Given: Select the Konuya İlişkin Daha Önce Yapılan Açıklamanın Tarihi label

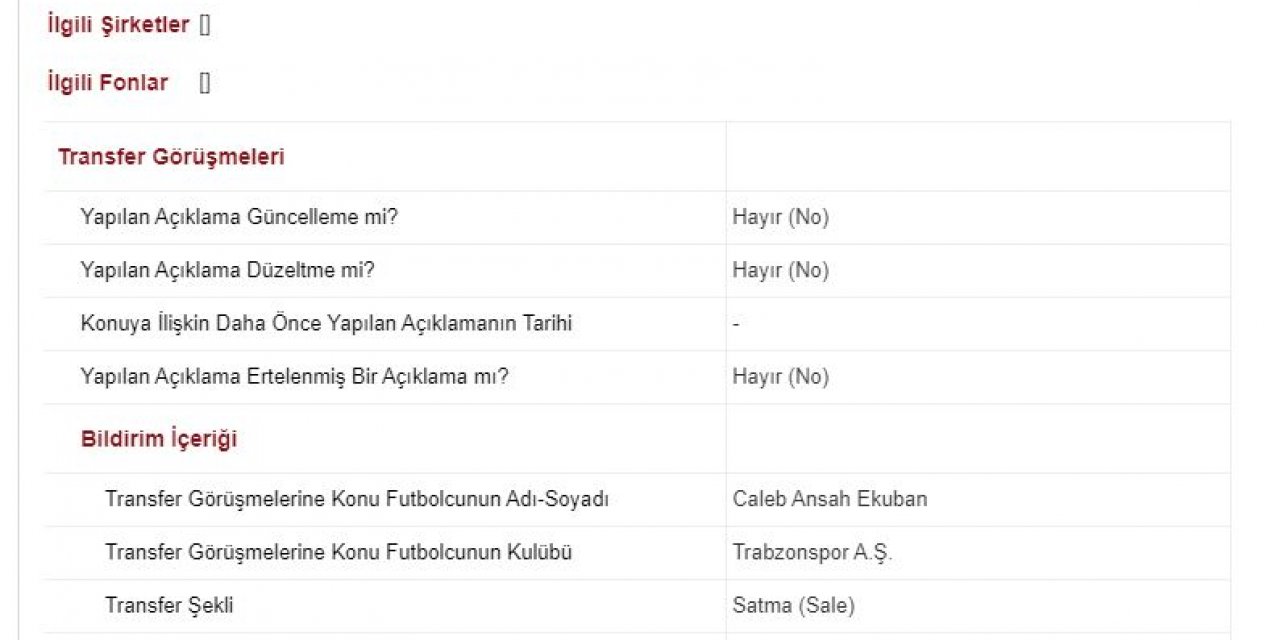Looking at the screenshot, I should click(x=326, y=324).
